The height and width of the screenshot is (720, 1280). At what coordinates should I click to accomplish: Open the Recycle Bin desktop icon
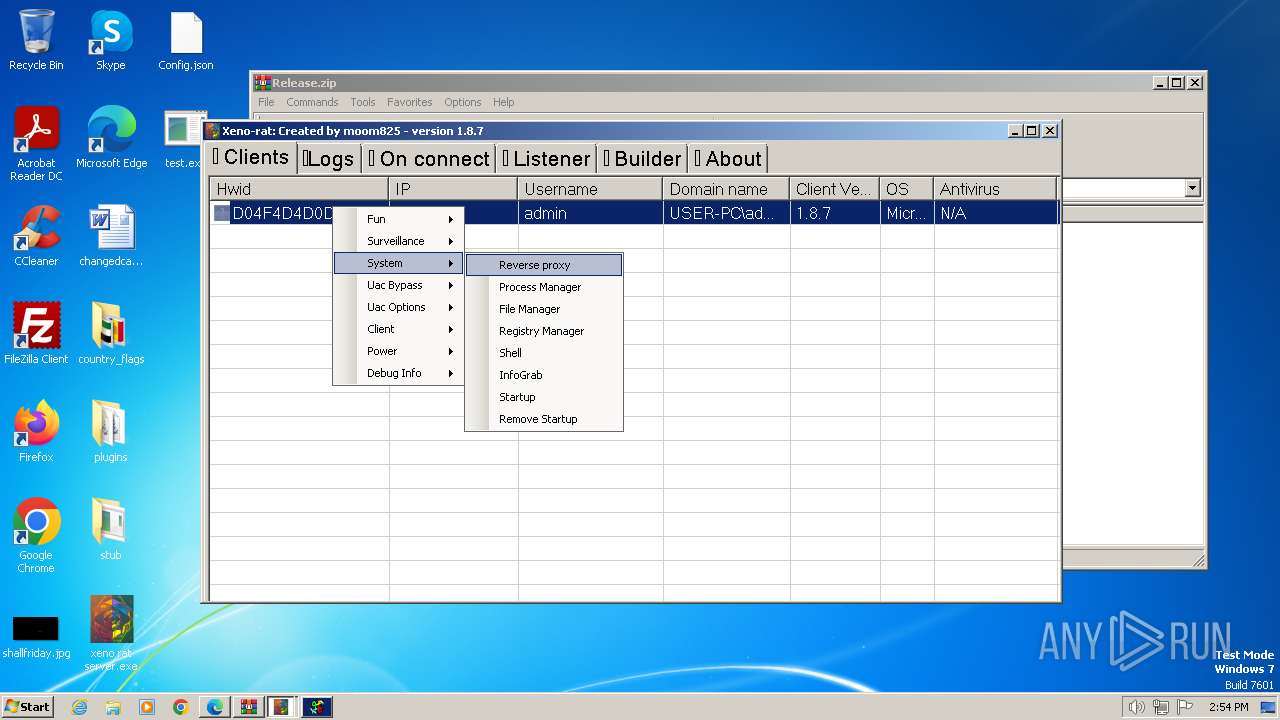(x=36, y=40)
